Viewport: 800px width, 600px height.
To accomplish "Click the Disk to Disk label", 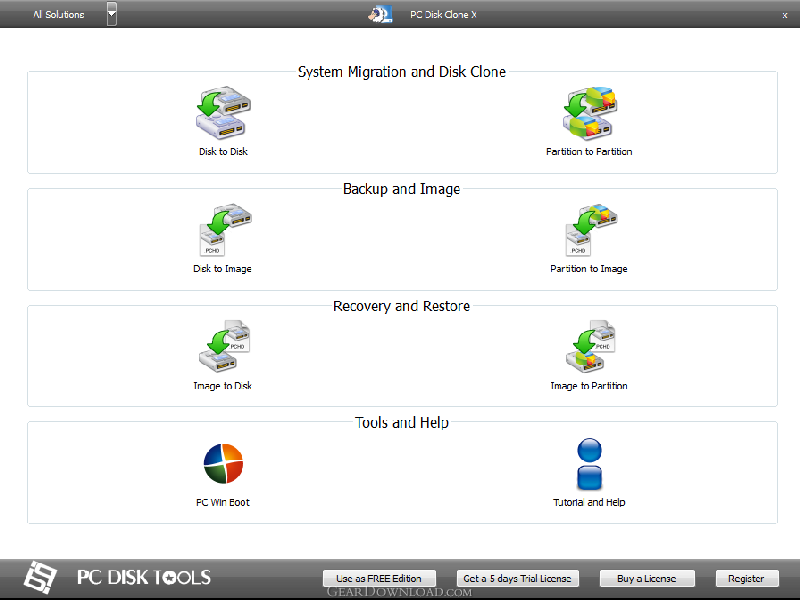I will coord(223,152).
